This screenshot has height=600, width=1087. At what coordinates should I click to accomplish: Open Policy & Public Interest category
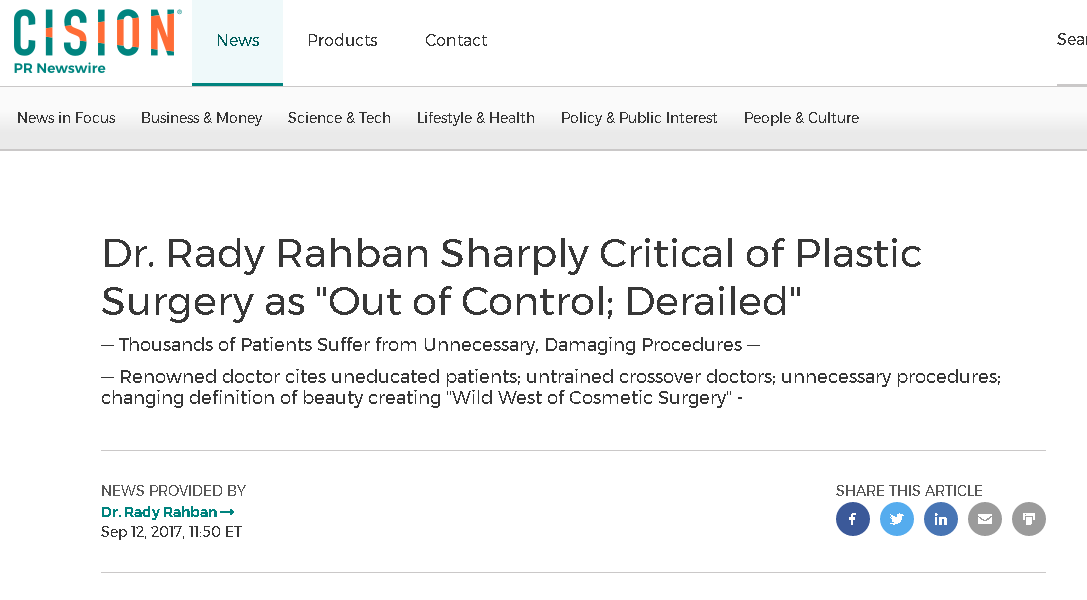pyautogui.click(x=639, y=118)
